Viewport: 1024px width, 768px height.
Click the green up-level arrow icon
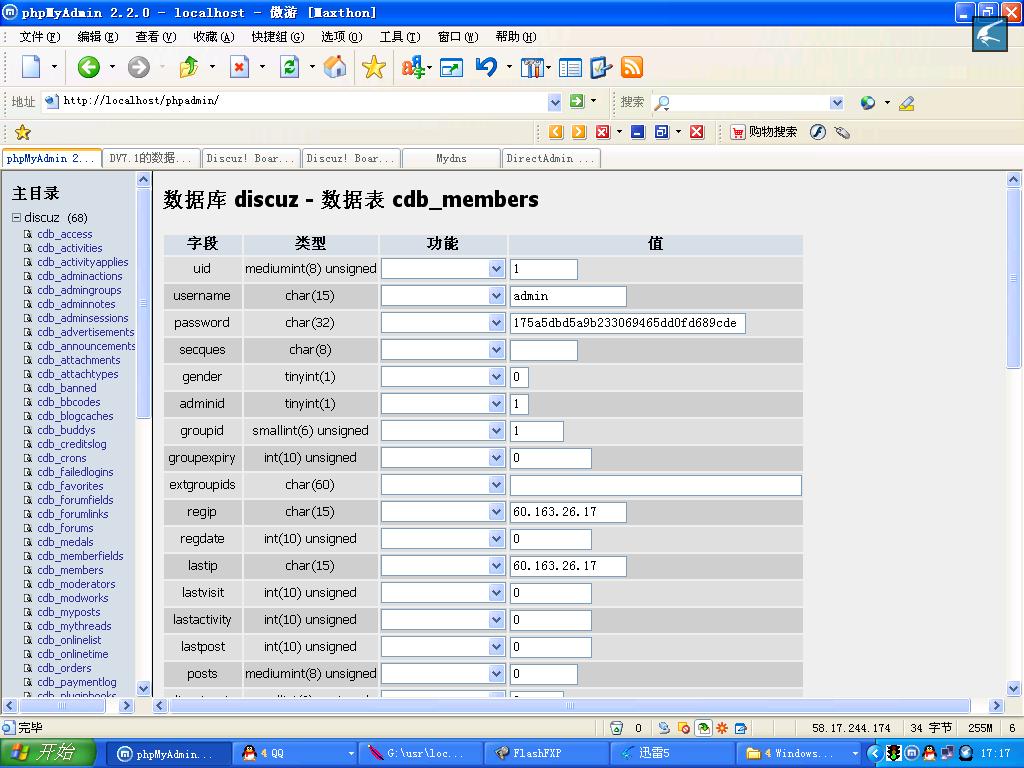click(189, 67)
